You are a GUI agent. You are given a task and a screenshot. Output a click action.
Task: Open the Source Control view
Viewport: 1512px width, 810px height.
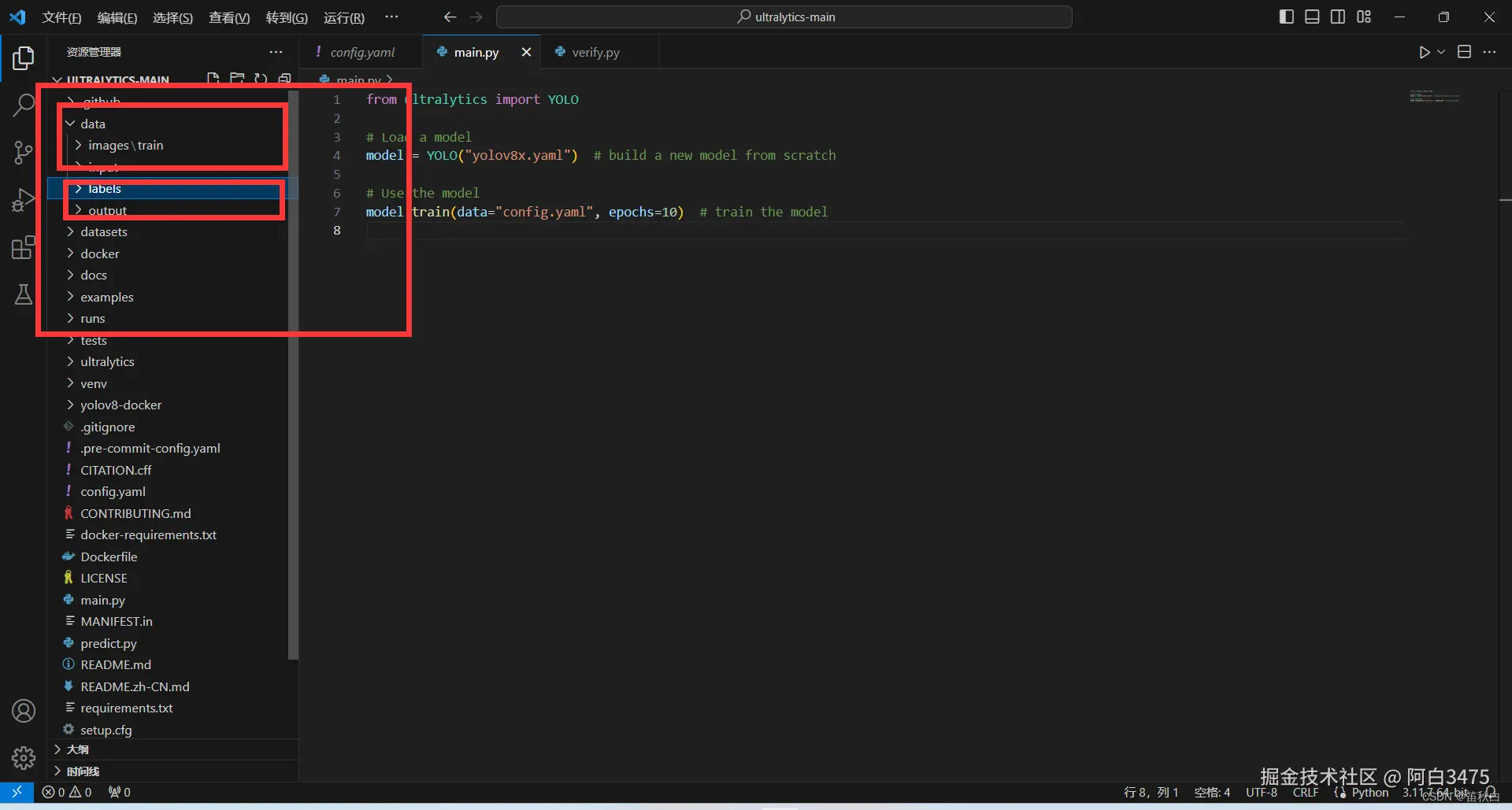pyautogui.click(x=24, y=153)
